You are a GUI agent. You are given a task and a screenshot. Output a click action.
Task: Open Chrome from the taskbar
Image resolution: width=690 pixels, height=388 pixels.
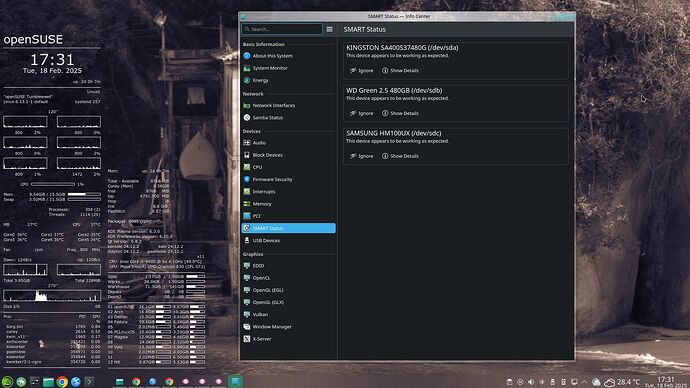coord(62,381)
